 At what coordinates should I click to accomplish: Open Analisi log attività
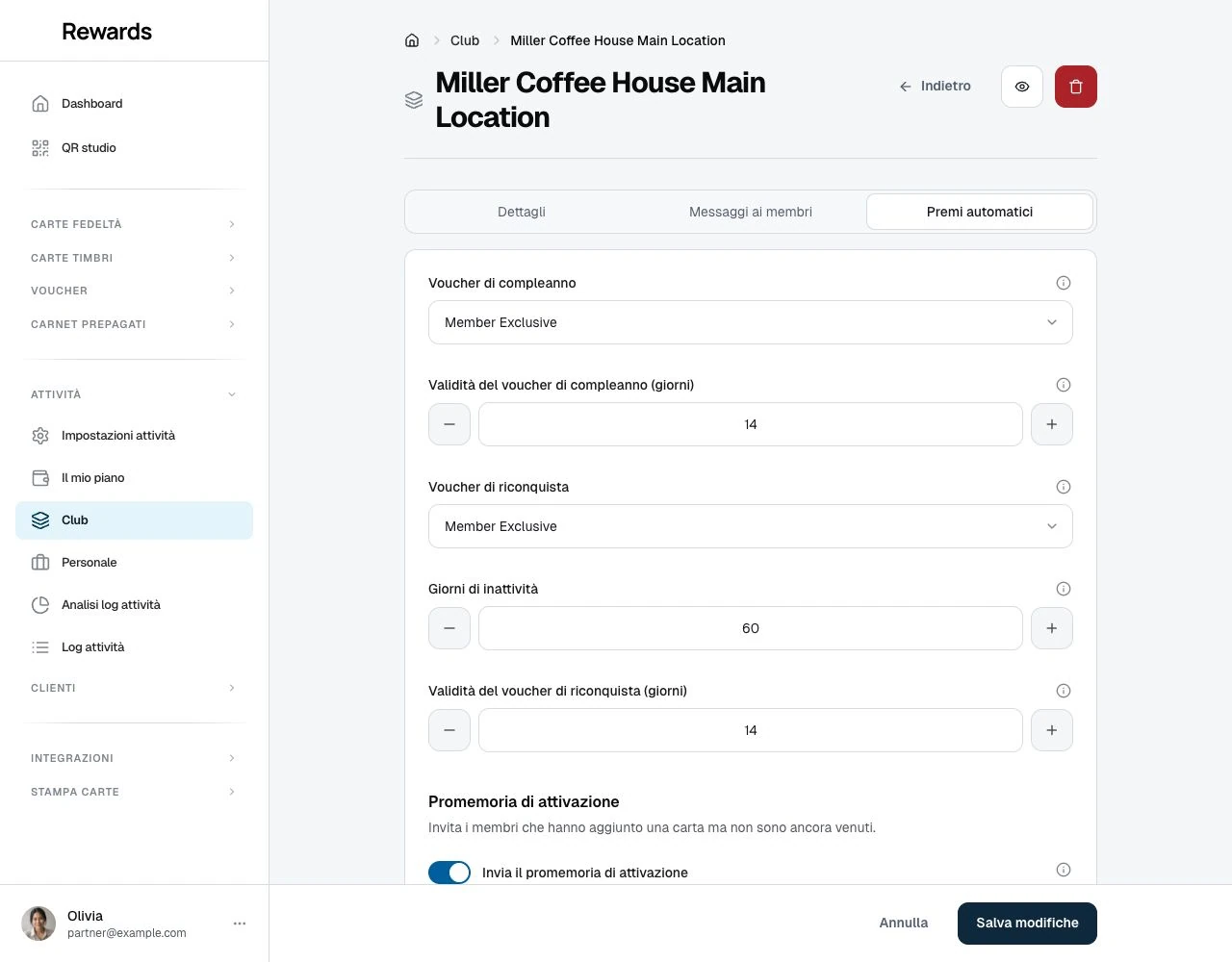pyautogui.click(x=134, y=605)
